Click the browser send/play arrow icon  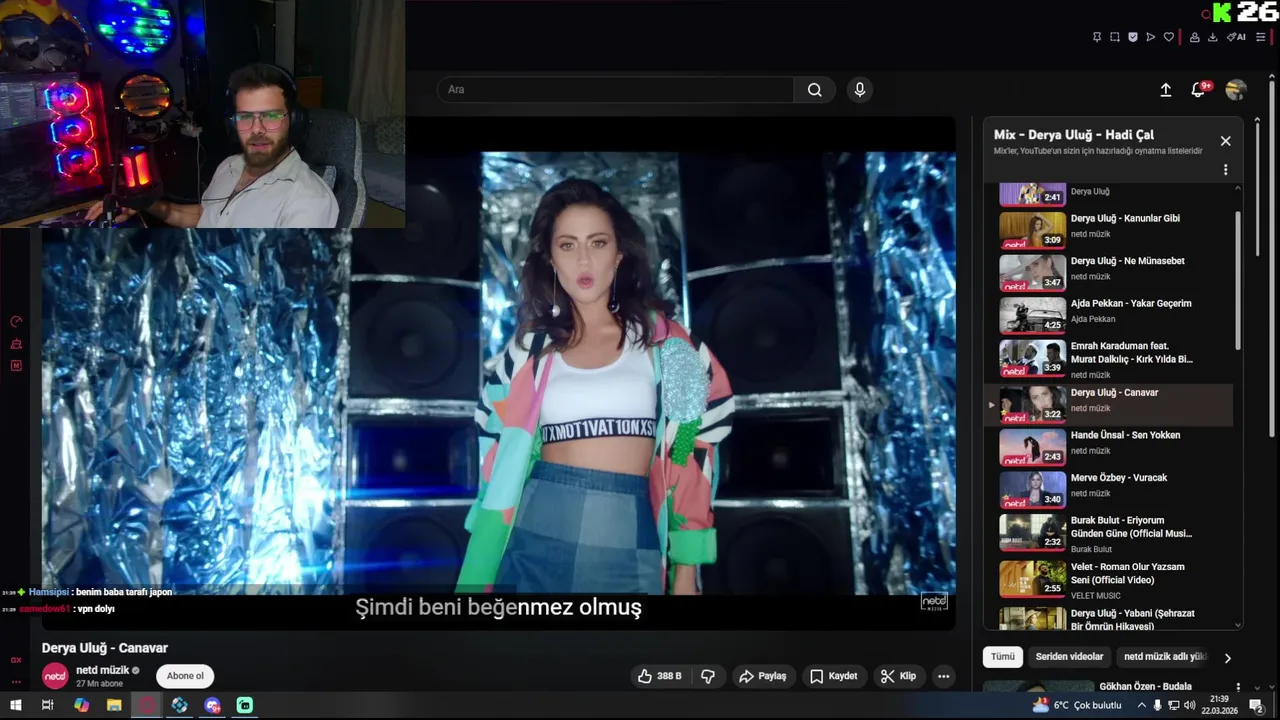pos(1151,37)
